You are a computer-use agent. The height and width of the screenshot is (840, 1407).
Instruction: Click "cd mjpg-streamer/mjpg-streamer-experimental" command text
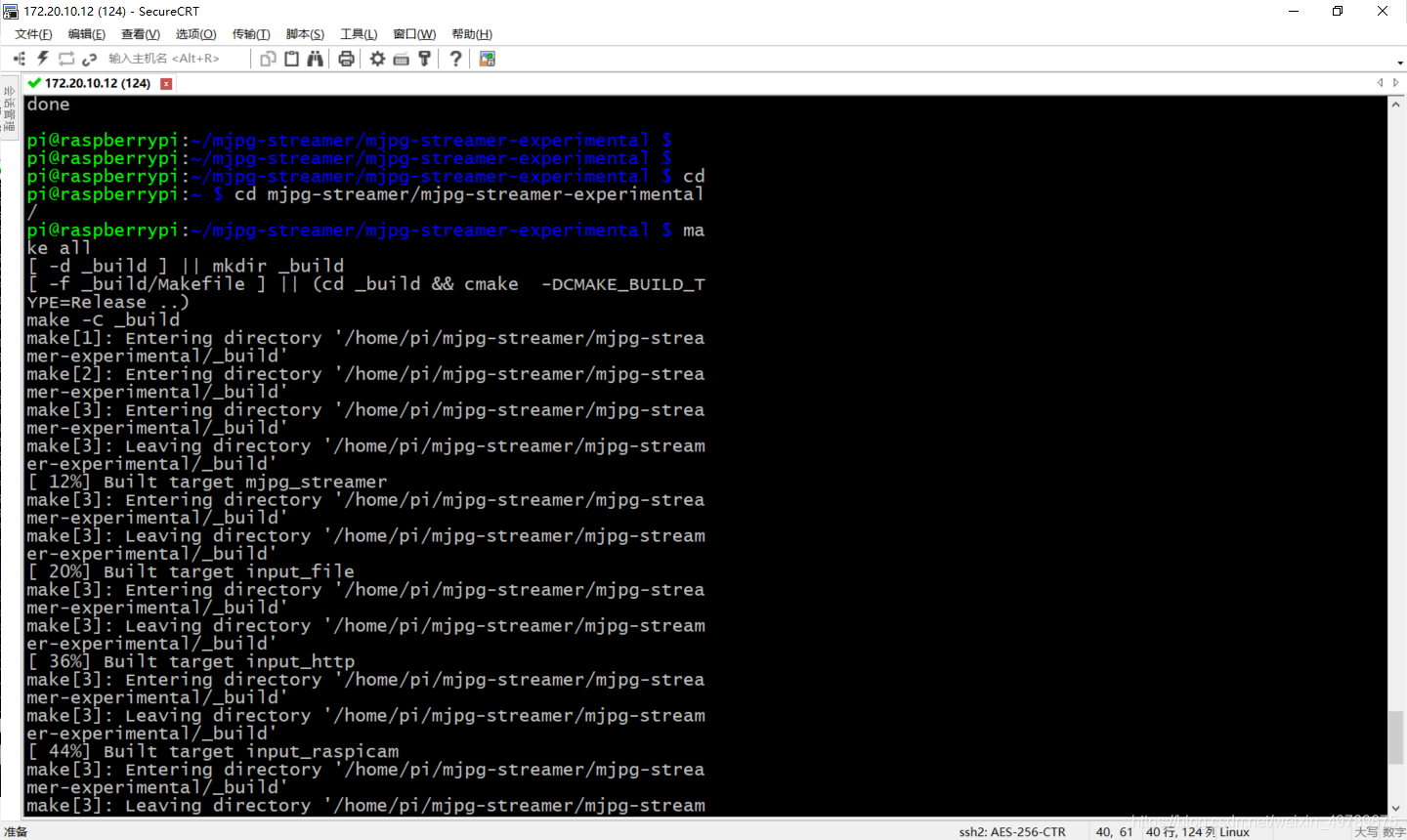pos(469,194)
